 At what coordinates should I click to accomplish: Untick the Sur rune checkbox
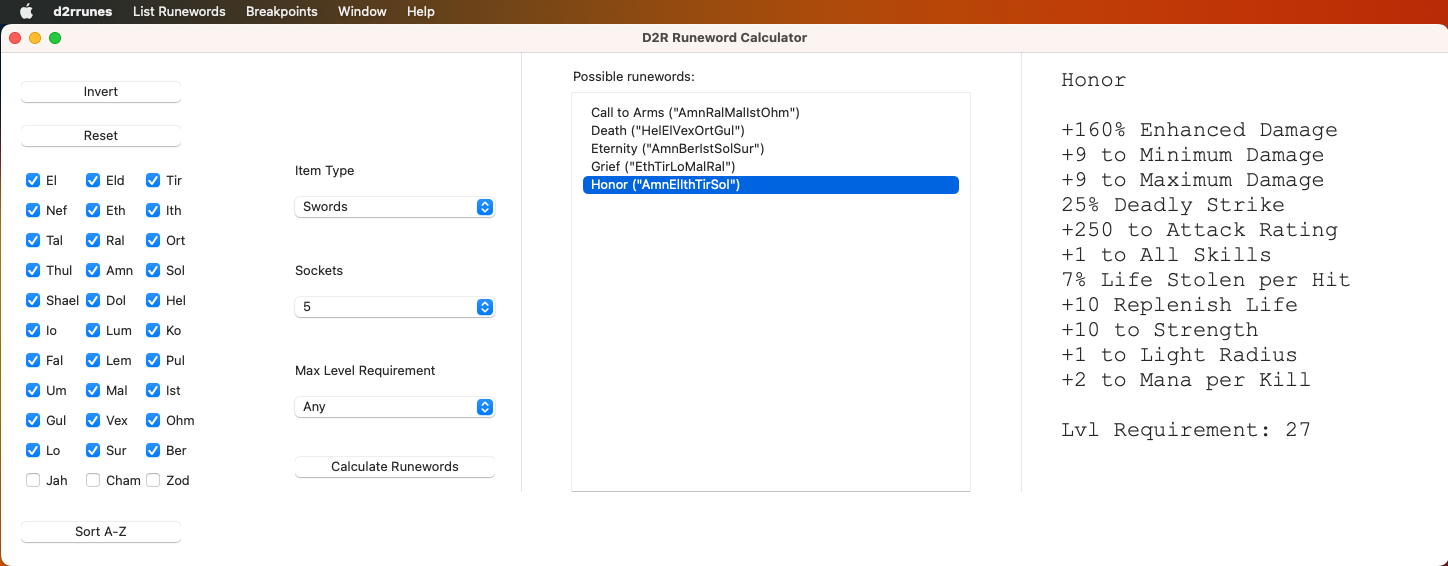tap(93, 451)
